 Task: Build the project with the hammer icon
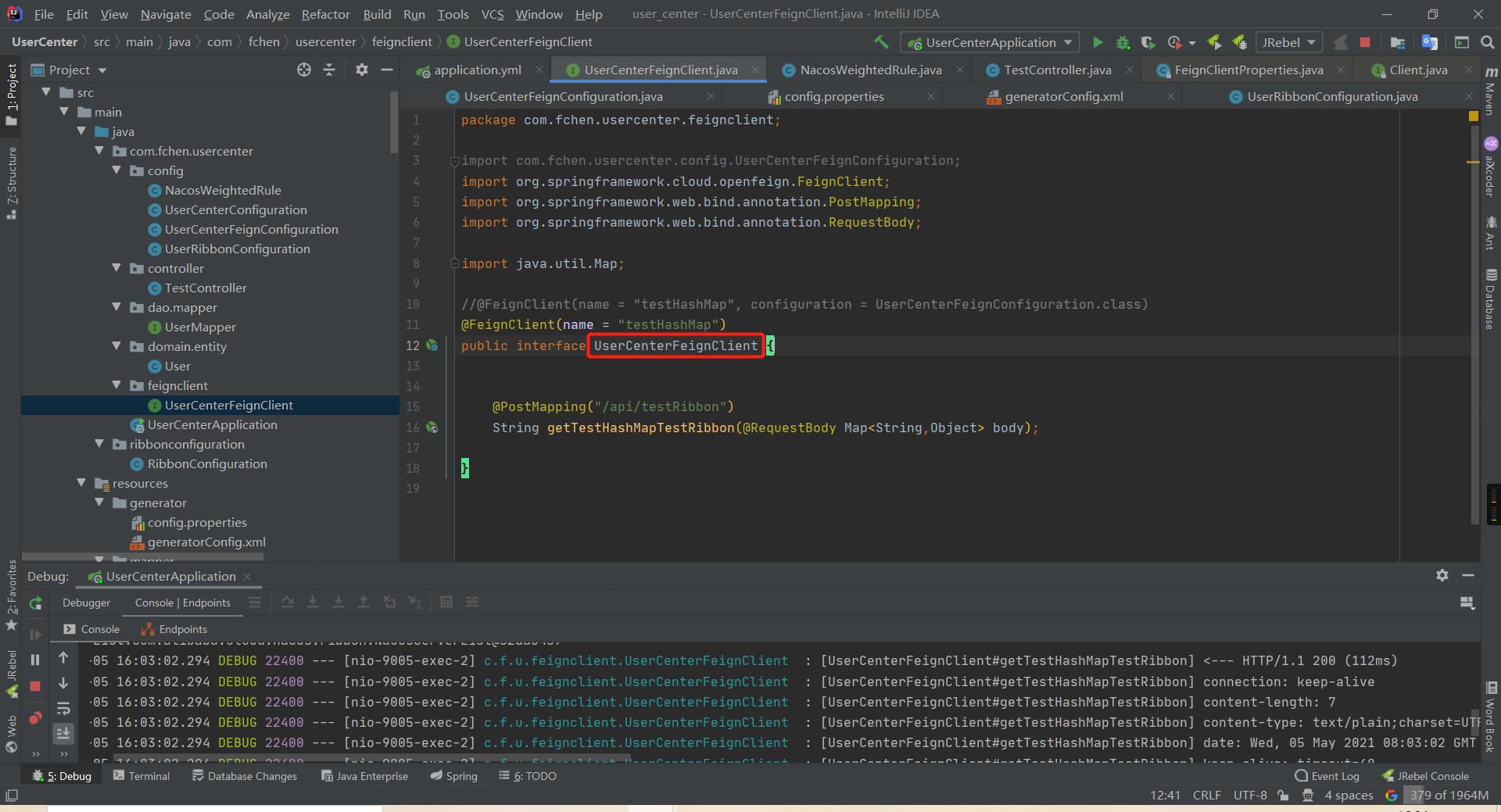881,42
